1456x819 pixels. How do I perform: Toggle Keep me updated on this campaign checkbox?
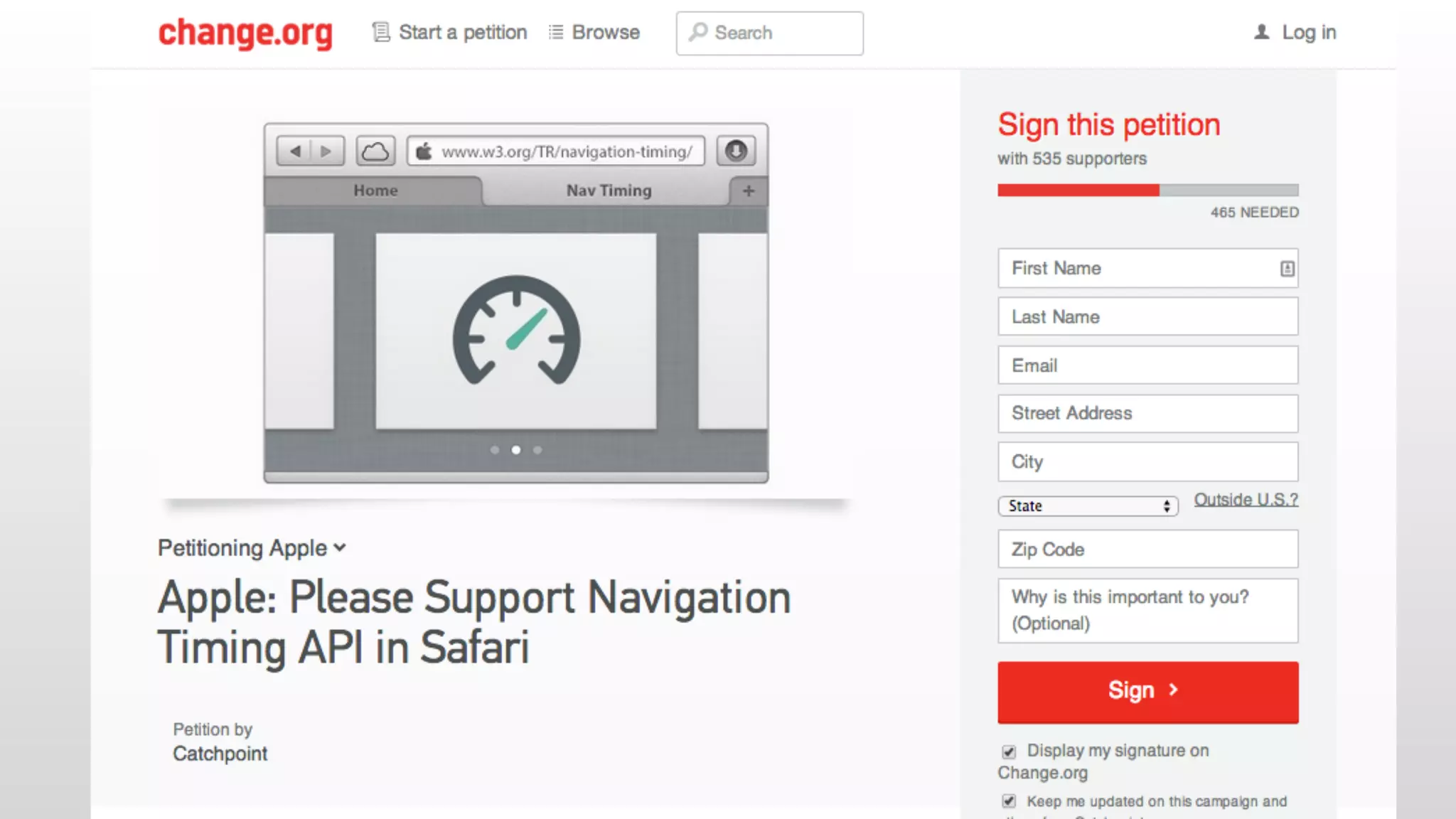click(1009, 801)
